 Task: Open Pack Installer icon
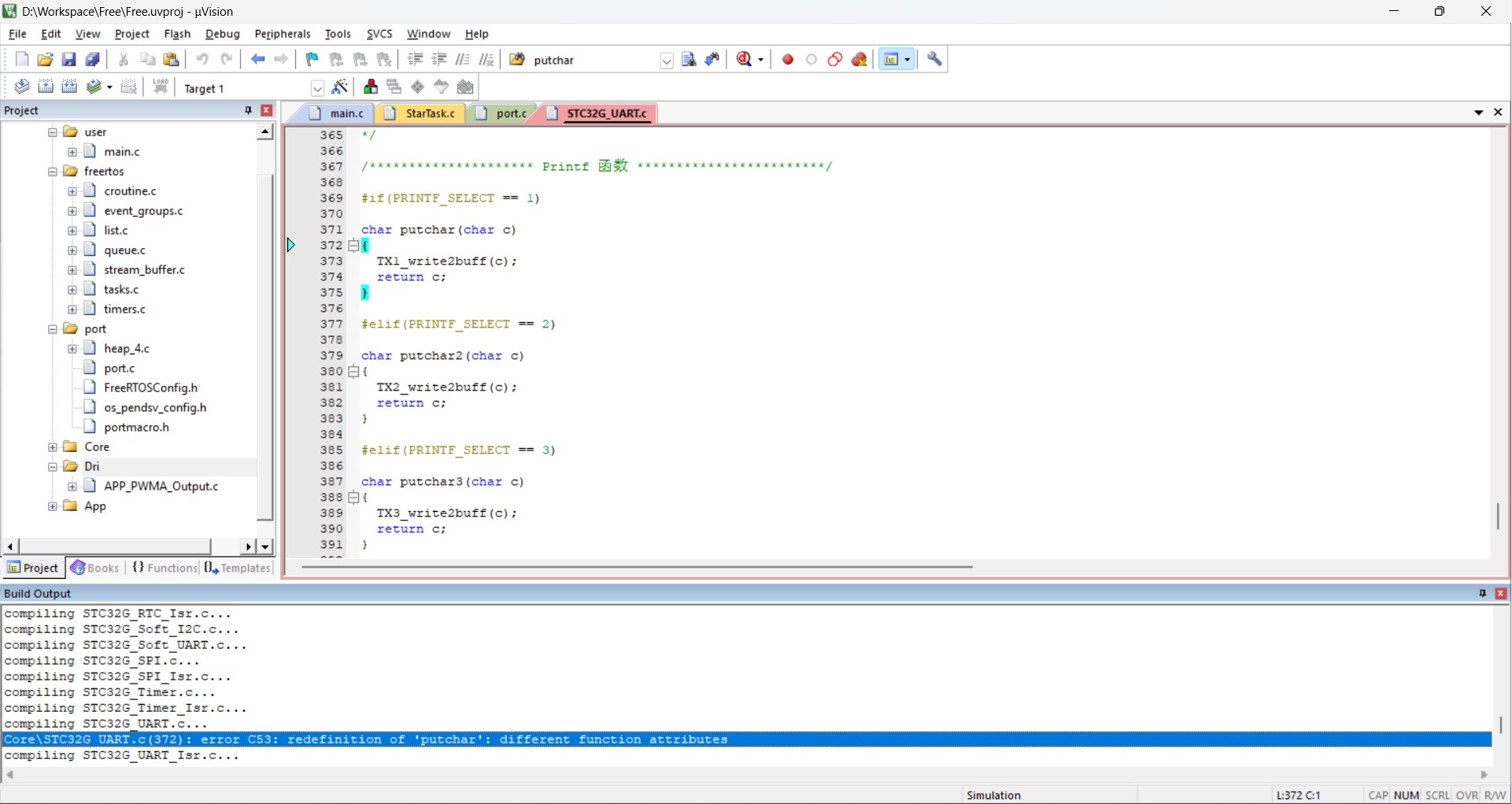(465, 87)
